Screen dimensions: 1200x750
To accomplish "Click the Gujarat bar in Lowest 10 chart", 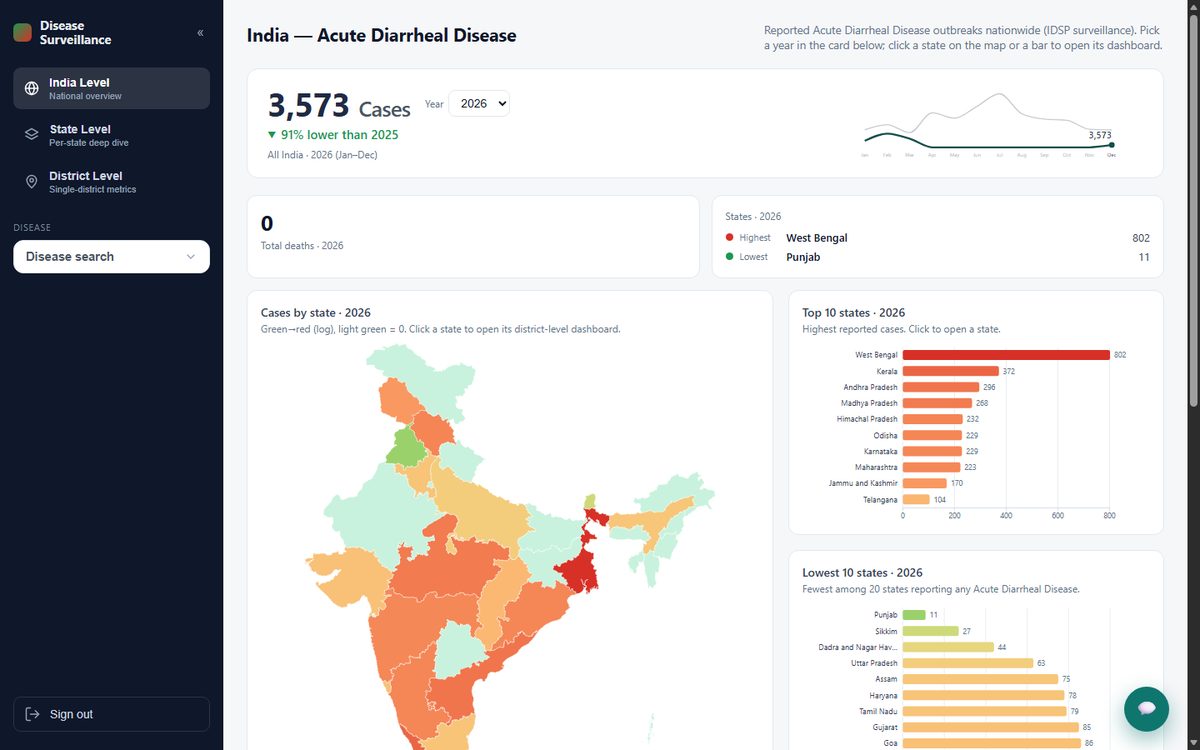I will tap(991, 727).
